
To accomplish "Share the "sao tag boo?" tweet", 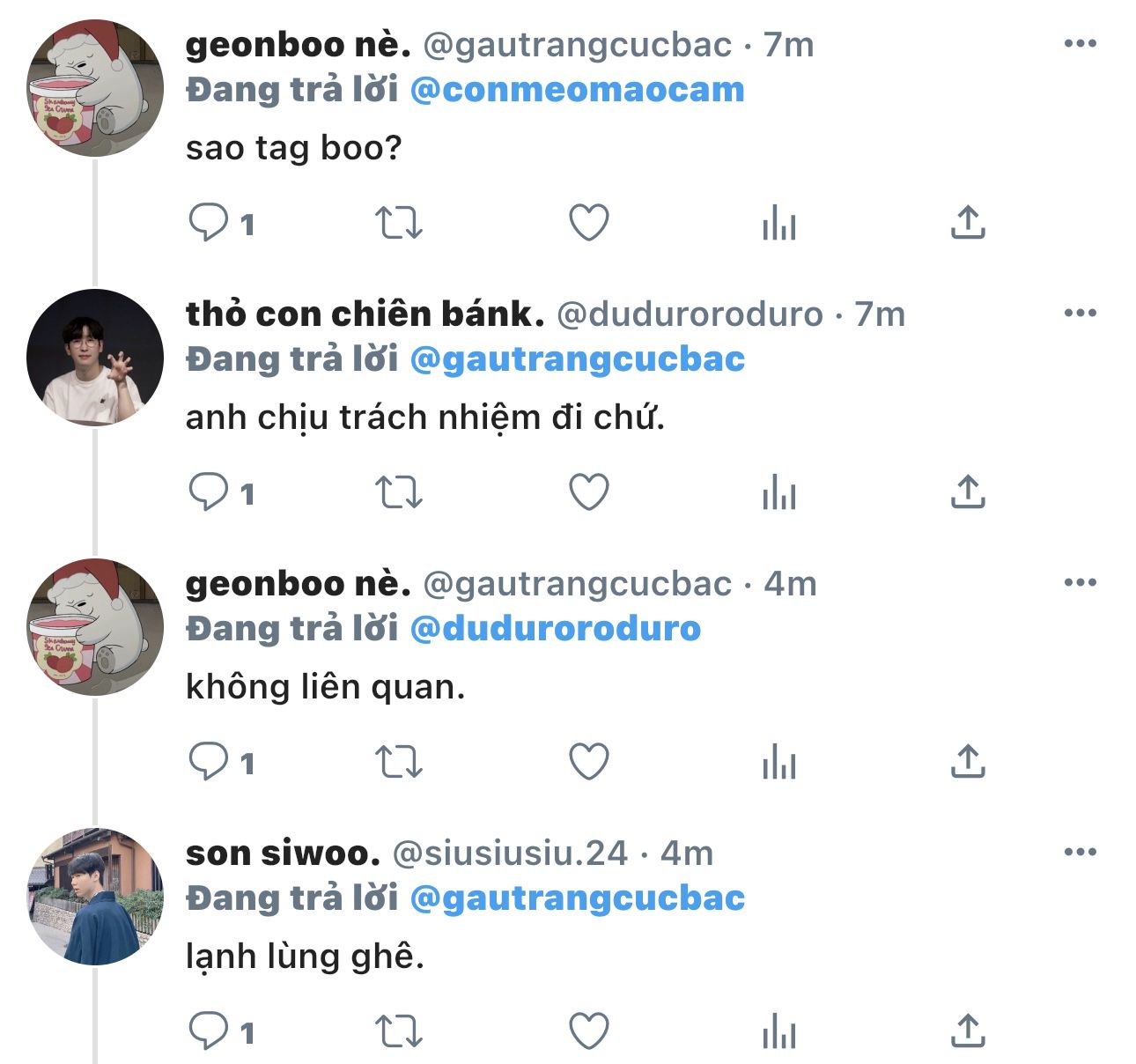I will click(x=968, y=223).
